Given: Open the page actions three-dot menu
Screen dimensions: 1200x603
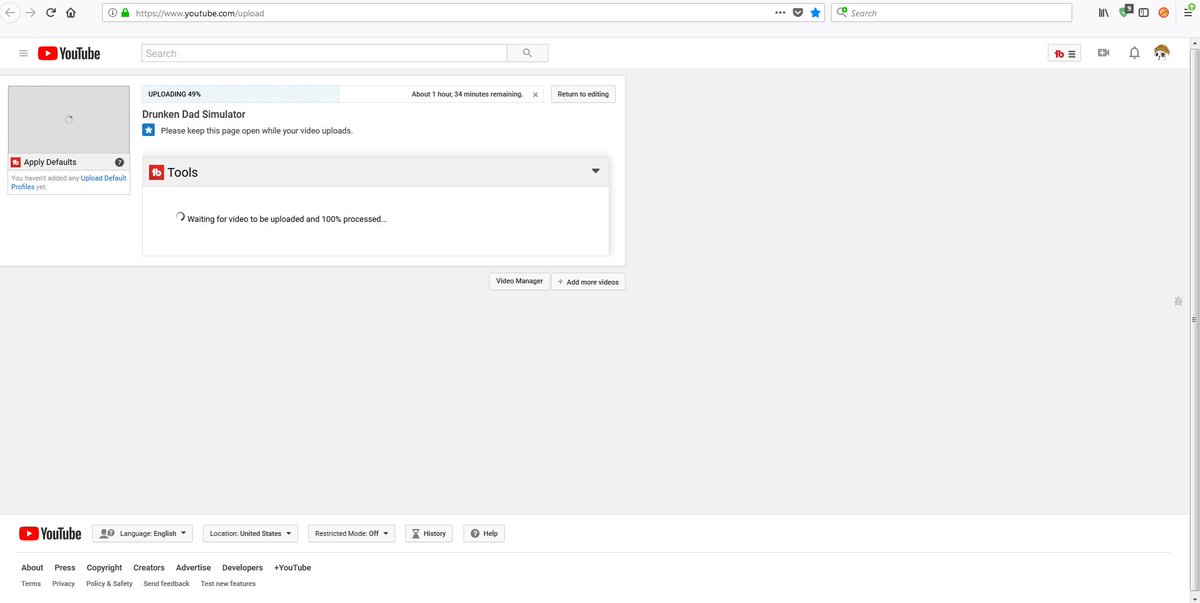Looking at the screenshot, I should (780, 13).
